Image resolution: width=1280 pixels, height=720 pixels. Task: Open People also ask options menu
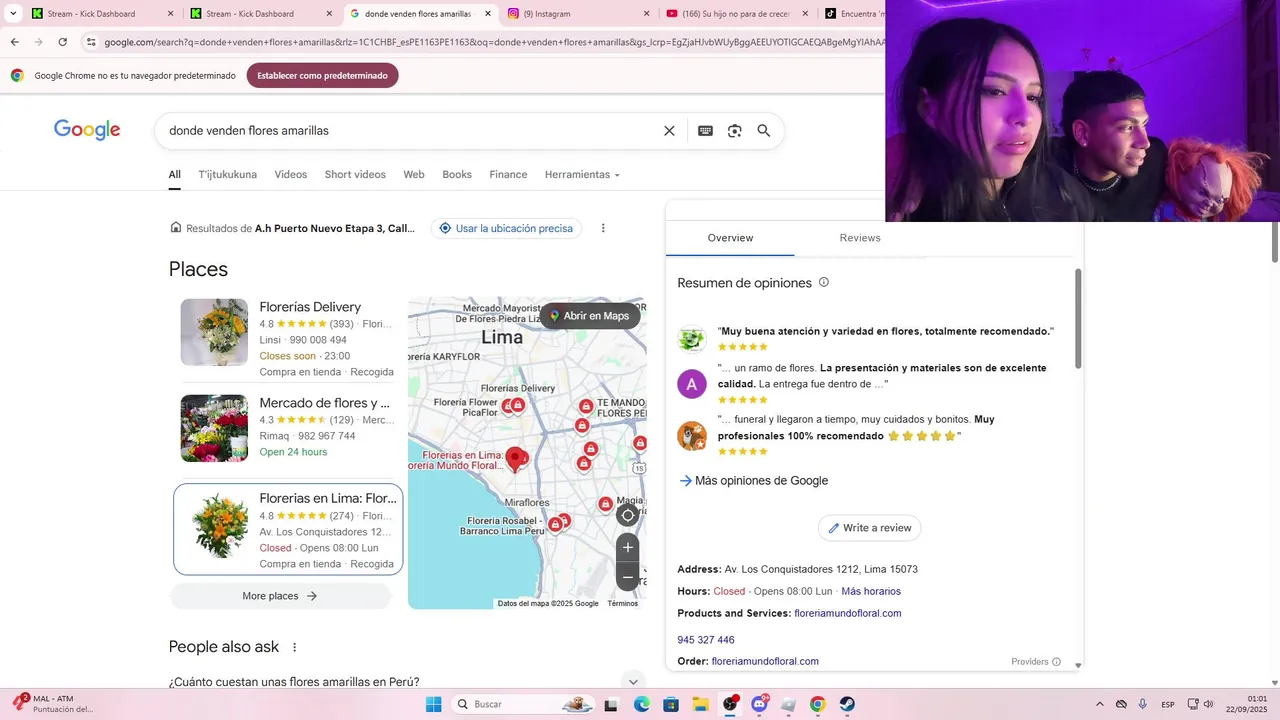[294, 647]
